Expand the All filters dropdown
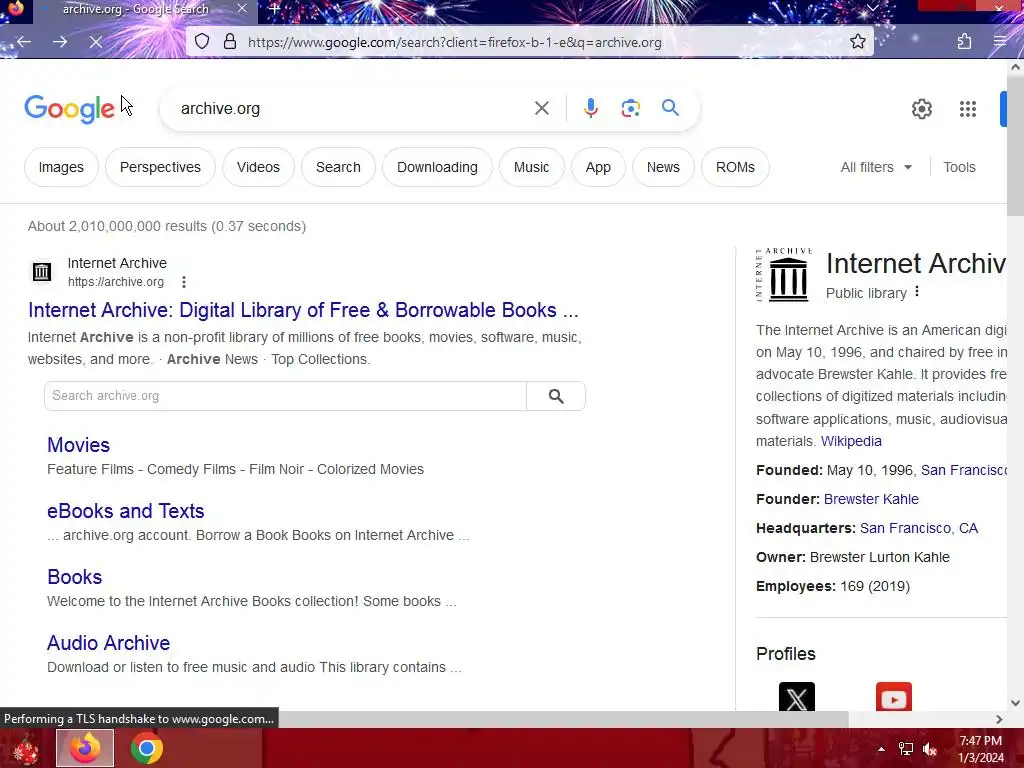 pos(876,167)
